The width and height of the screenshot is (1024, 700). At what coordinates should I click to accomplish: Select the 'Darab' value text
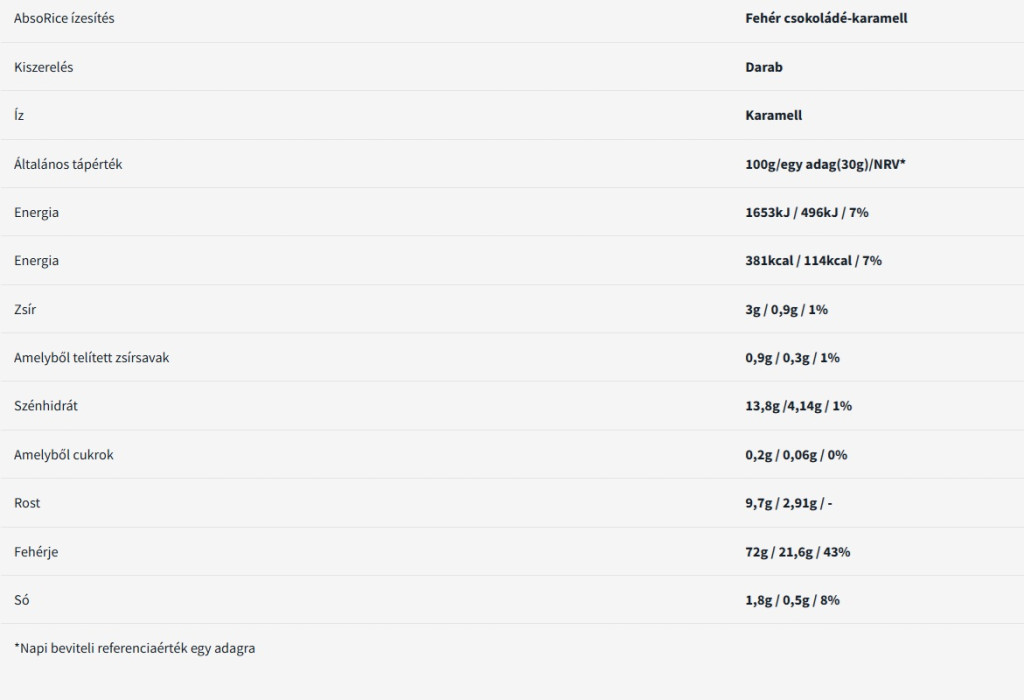764,67
